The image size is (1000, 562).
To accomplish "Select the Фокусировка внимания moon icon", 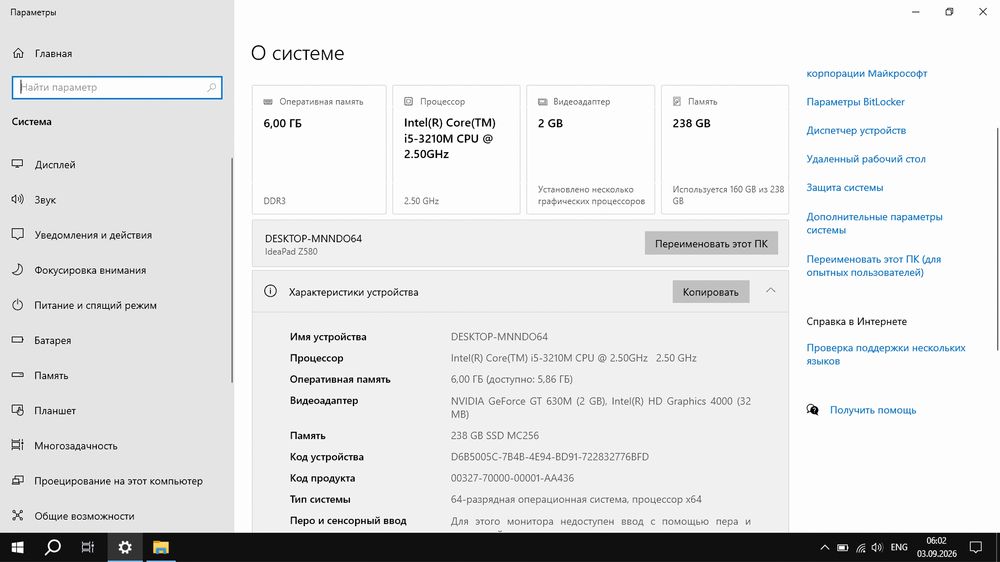I will tap(17, 270).
